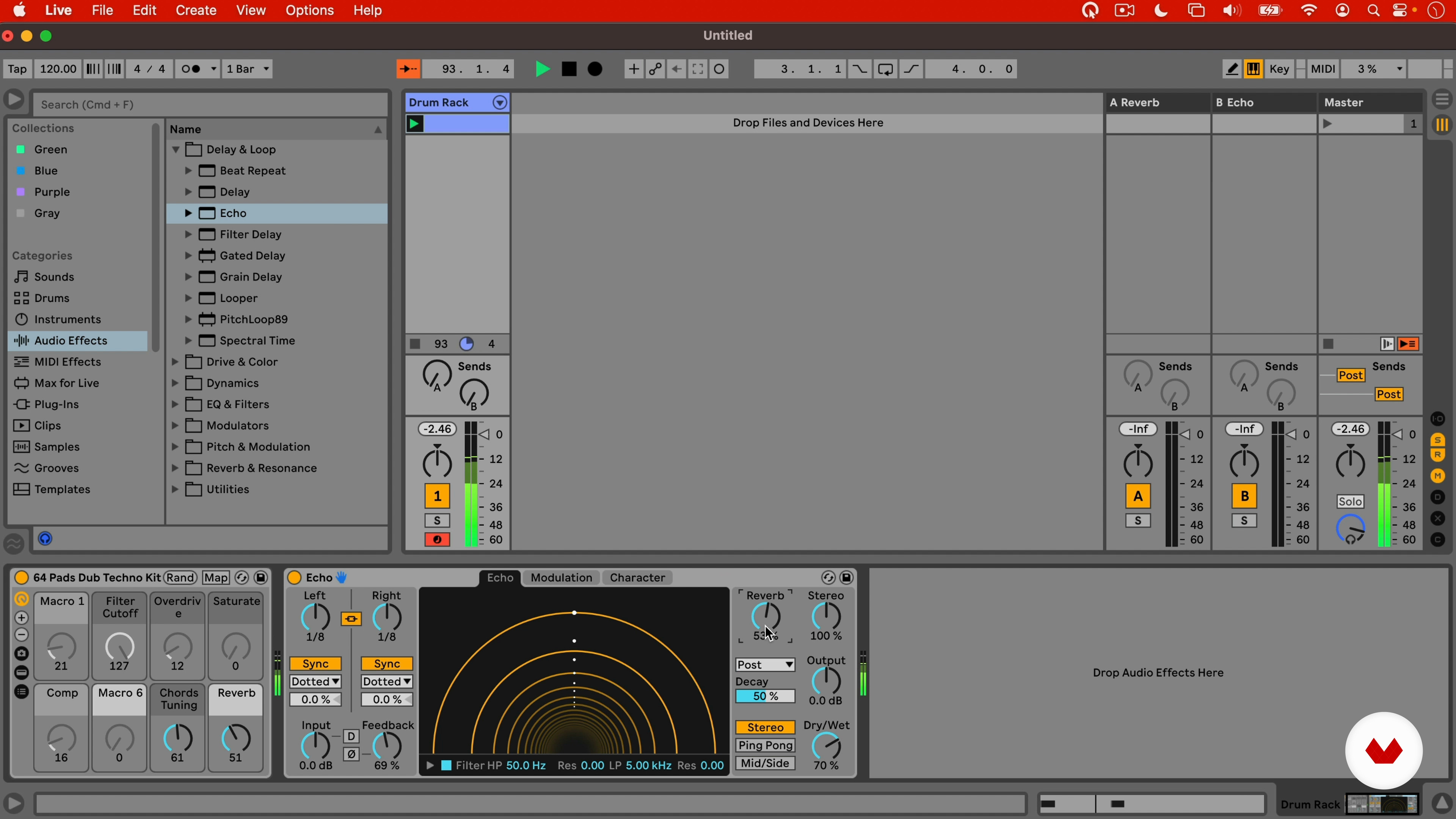Expand the Beat Repeat folder
The height and width of the screenshot is (819, 1456).
pyautogui.click(x=188, y=171)
